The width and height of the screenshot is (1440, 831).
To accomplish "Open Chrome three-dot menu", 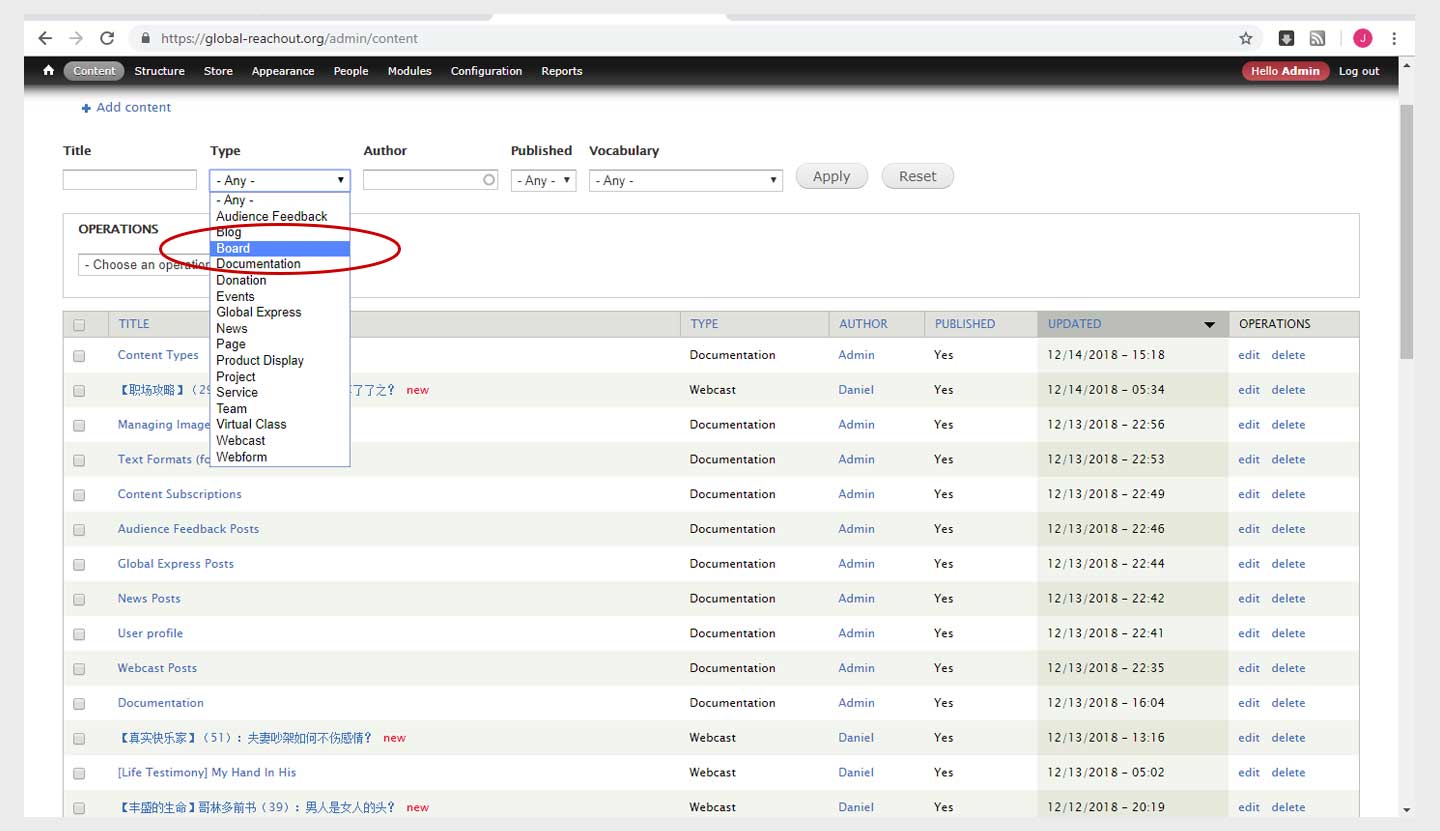I will pyautogui.click(x=1394, y=38).
